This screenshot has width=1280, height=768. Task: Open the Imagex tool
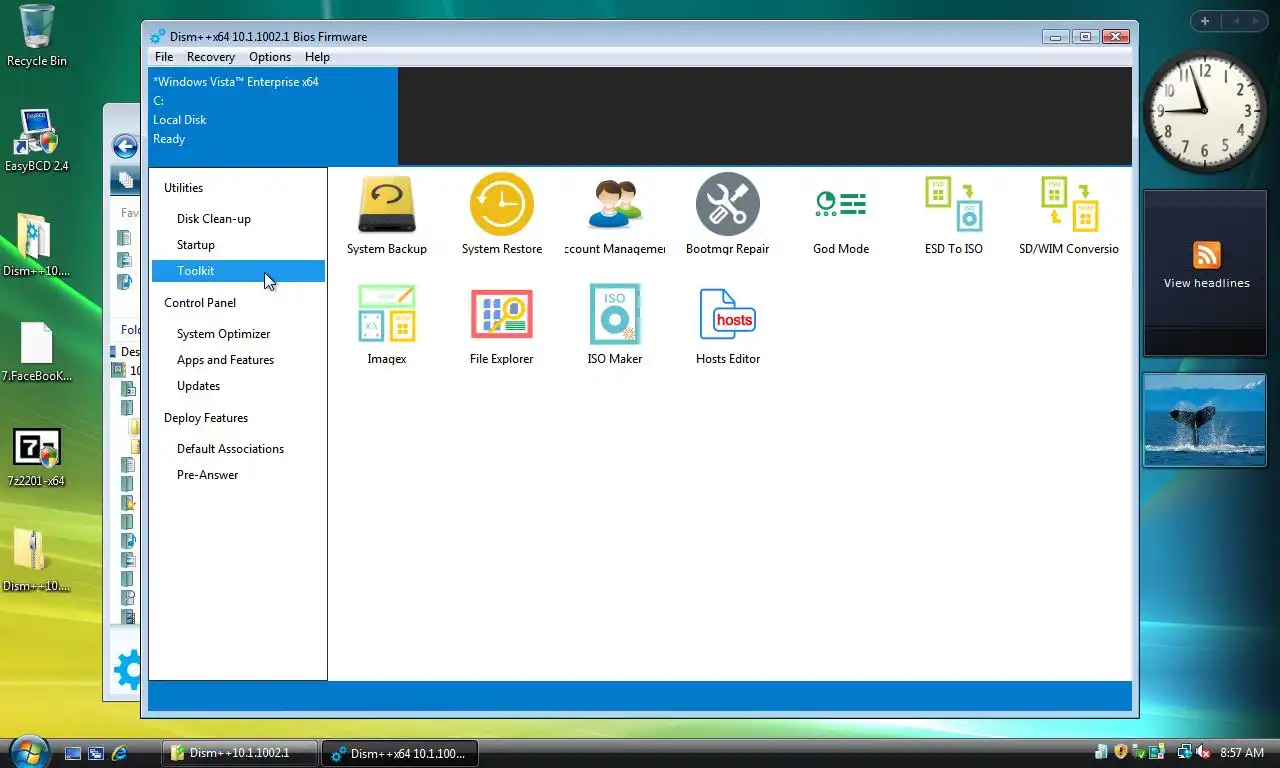pyautogui.click(x=387, y=325)
